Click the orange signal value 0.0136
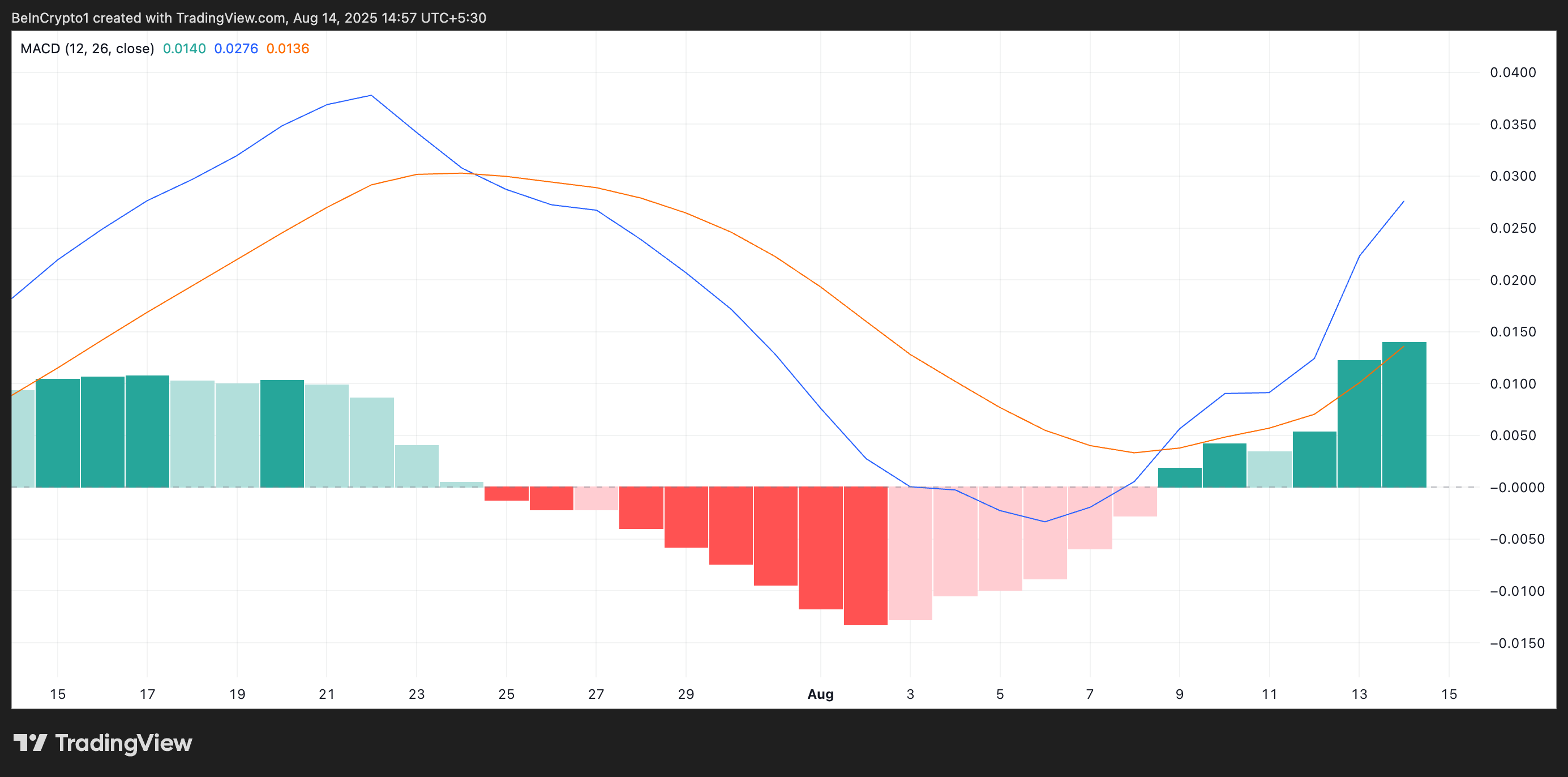Image resolution: width=1568 pixels, height=777 pixels. [x=288, y=49]
